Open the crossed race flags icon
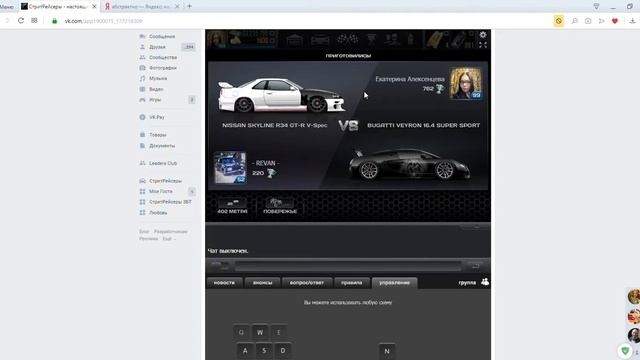The height and width of the screenshot is (360, 640). coord(347,40)
